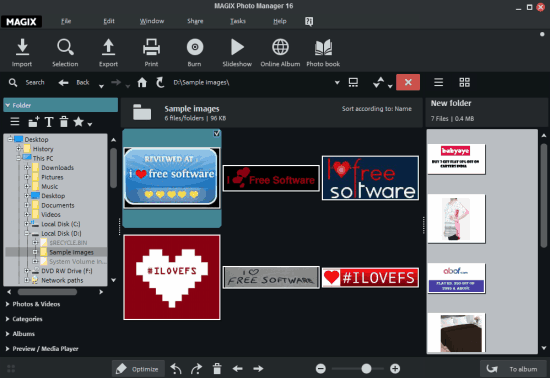
Task: Open the Tasks menu
Action: tap(238, 21)
